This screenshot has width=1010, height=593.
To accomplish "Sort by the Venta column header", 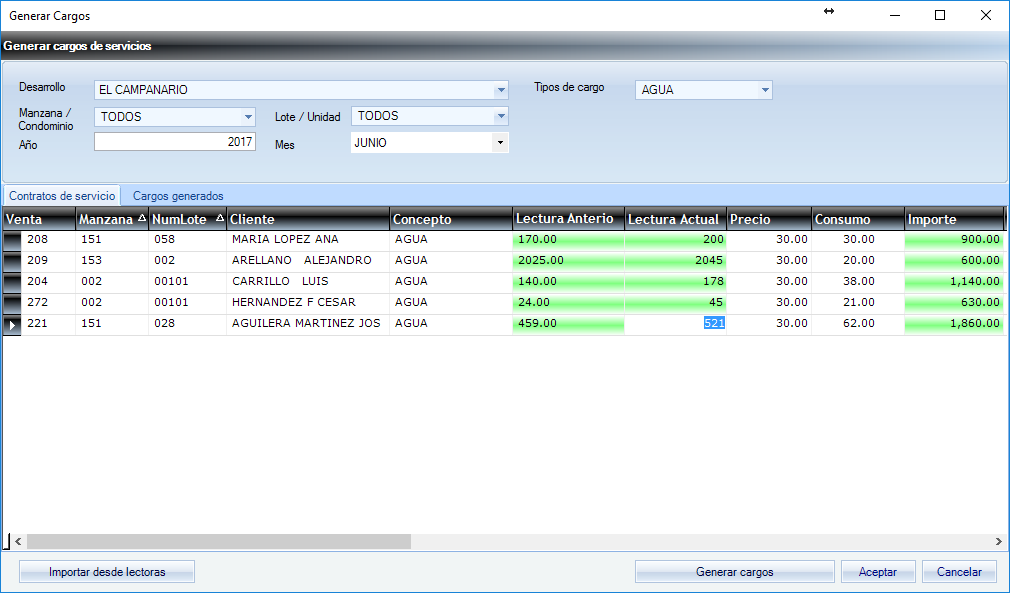I will tap(39, 219).
